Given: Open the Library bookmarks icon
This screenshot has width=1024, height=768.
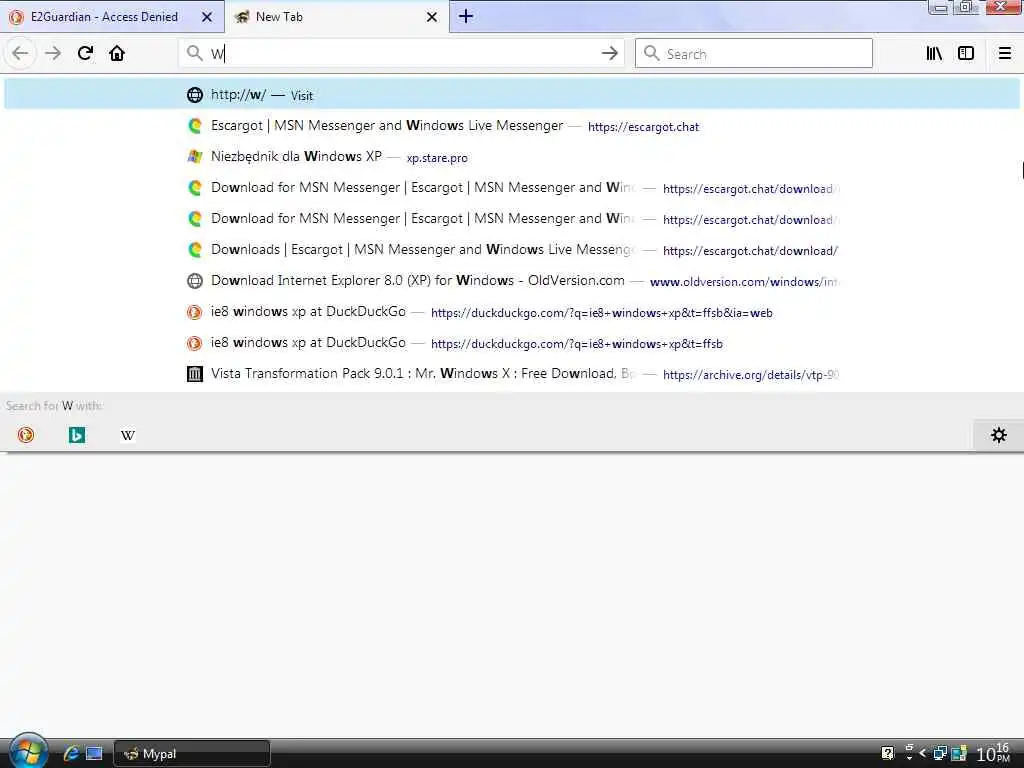Looking at the screenshot, I should tap(934, 54).
